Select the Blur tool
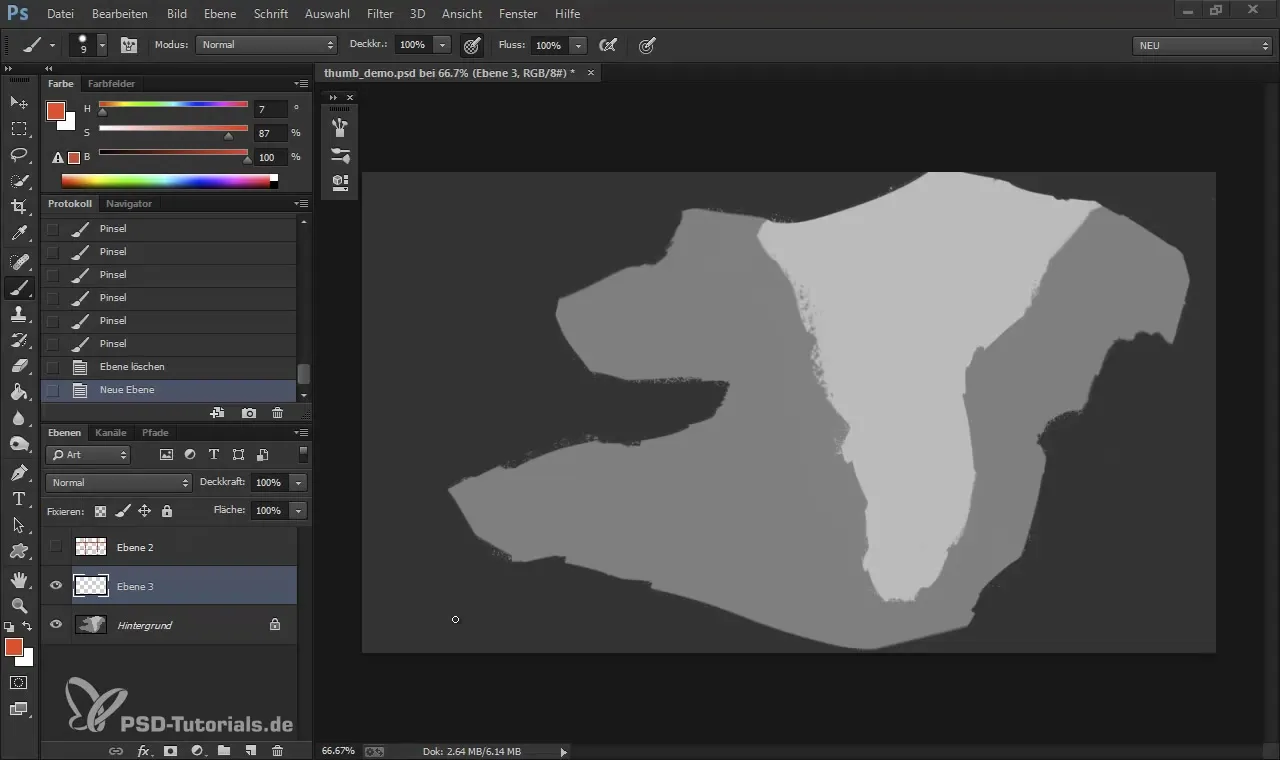1280x760 pixels. tap(19, 418)
